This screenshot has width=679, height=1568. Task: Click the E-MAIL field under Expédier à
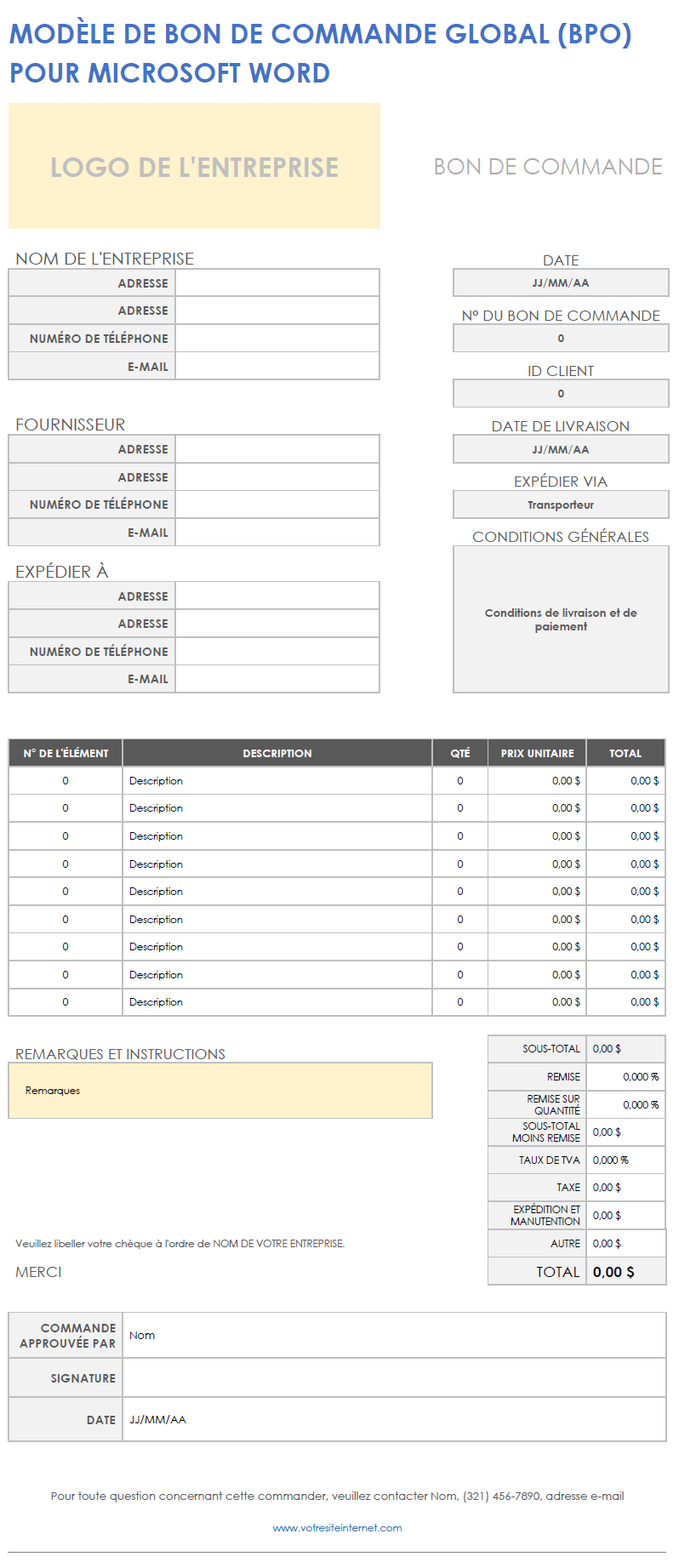[x=277, y=679]
